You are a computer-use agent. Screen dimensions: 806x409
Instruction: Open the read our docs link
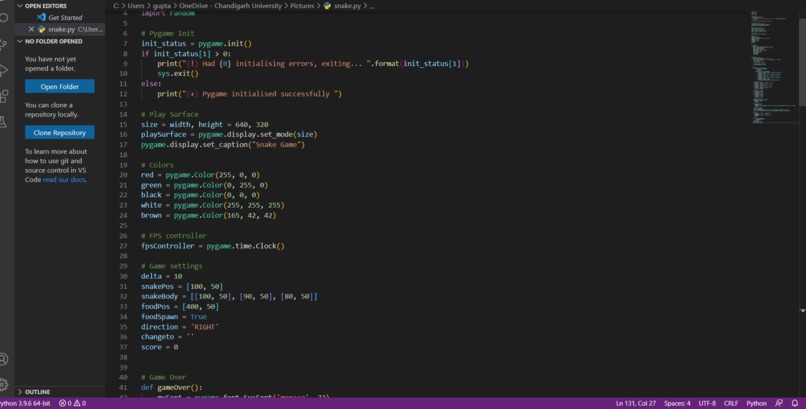(64, 180)
